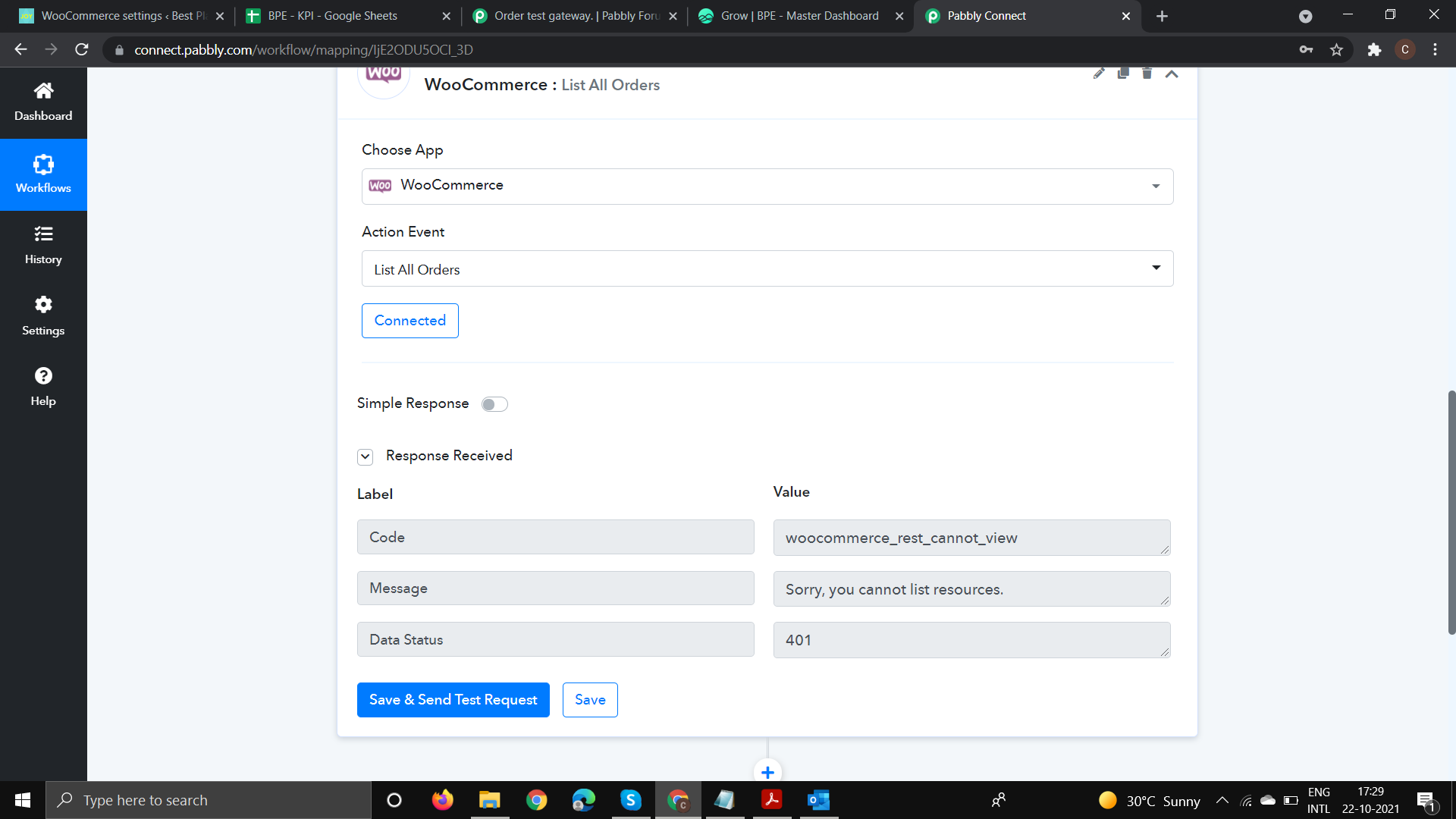Open the Wi-Fi network icon
Screen dimensions: 1456x819
(x=1246, y=800)
